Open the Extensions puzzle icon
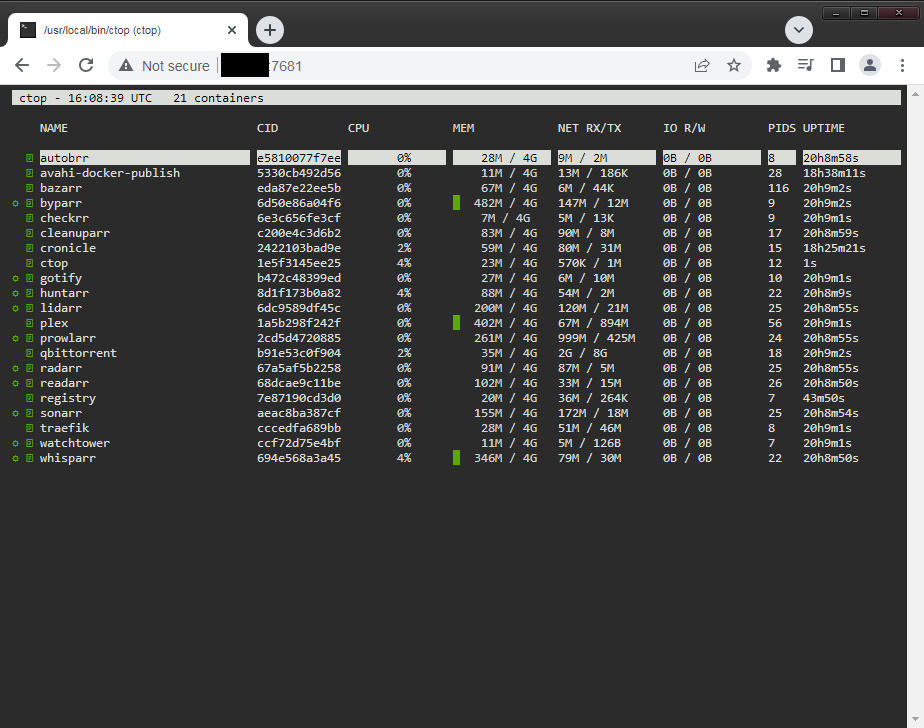The width and height of the screenshot is (924, 728). pyautogui.click(x=774, y=65)
